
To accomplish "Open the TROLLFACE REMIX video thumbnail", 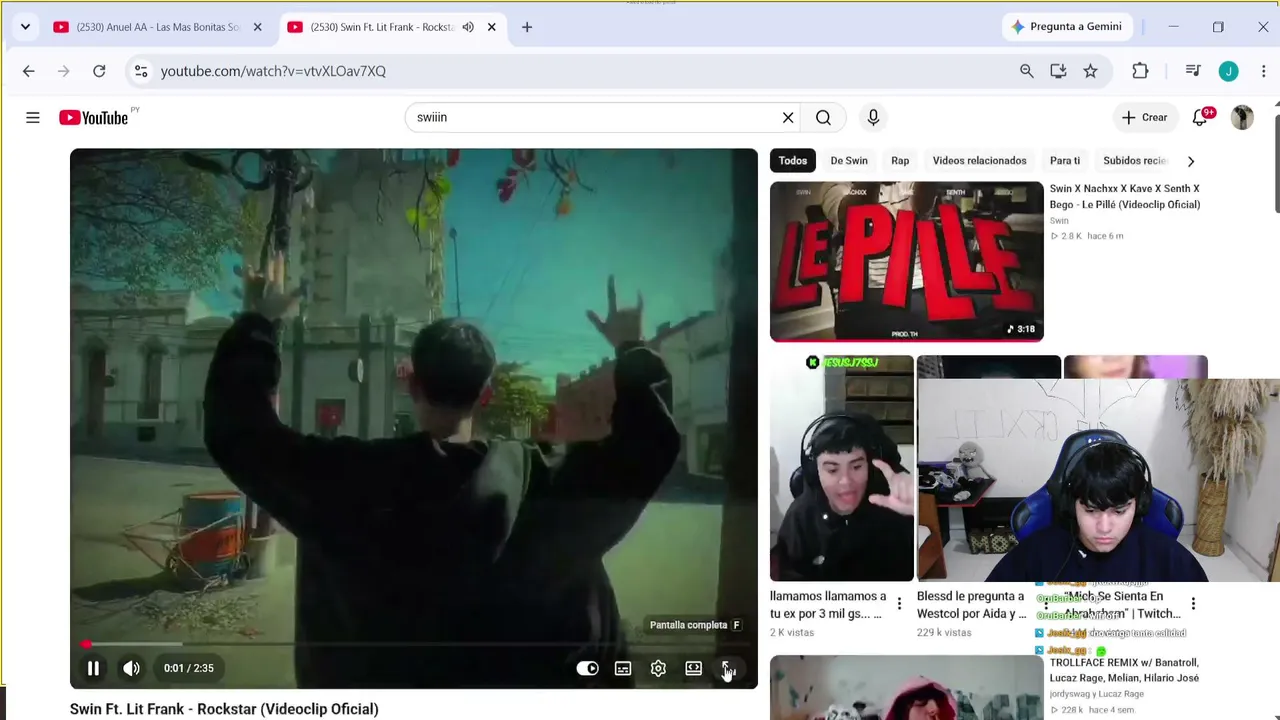I will (906, 688).
